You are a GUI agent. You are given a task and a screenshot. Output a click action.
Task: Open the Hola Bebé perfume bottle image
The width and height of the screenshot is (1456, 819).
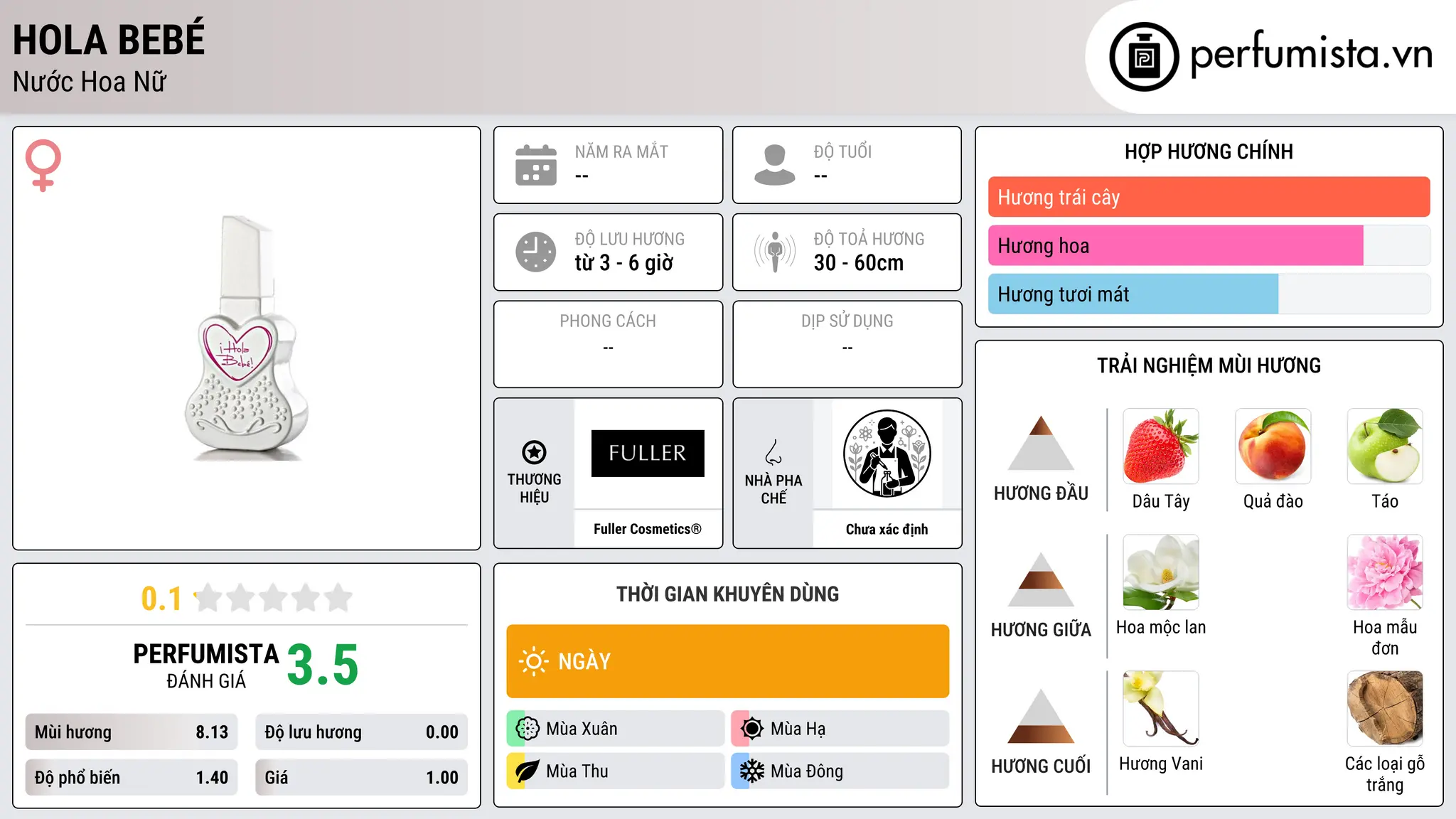pyautogui.click(x=247, y=338)
